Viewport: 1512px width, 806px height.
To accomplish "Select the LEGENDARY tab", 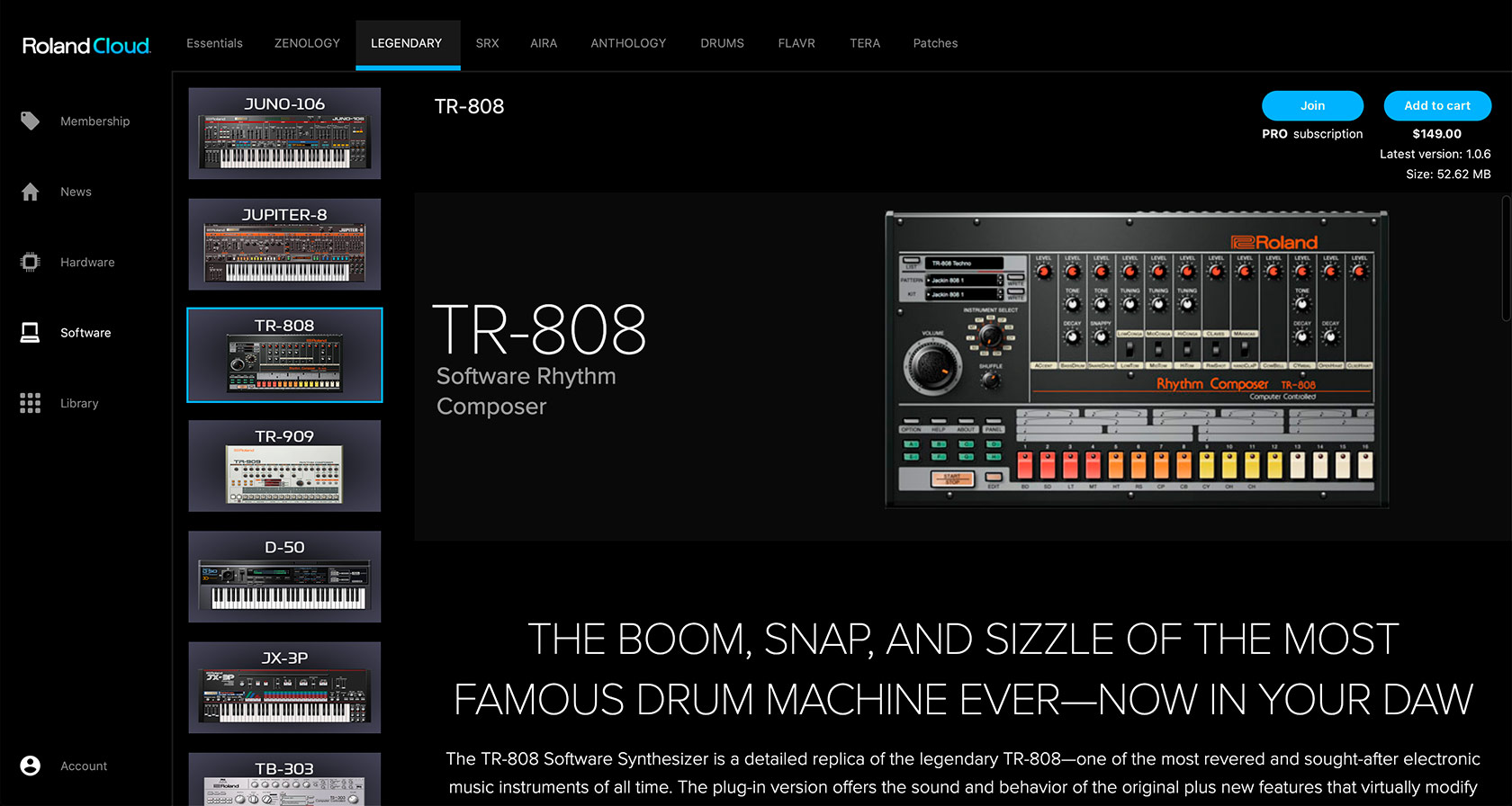I will 407,43.
